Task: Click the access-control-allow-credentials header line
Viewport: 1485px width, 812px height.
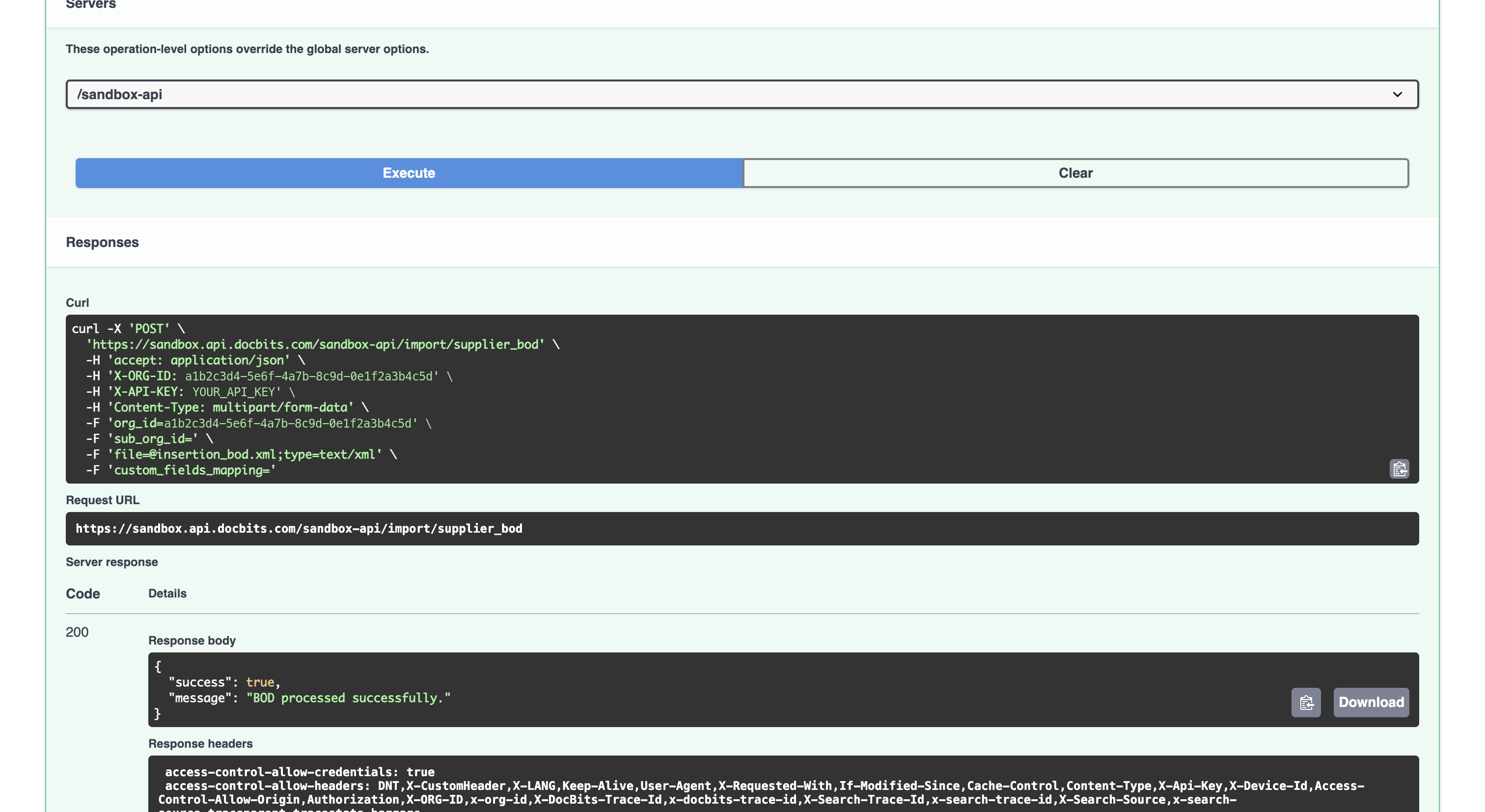Action: [300, 772]
